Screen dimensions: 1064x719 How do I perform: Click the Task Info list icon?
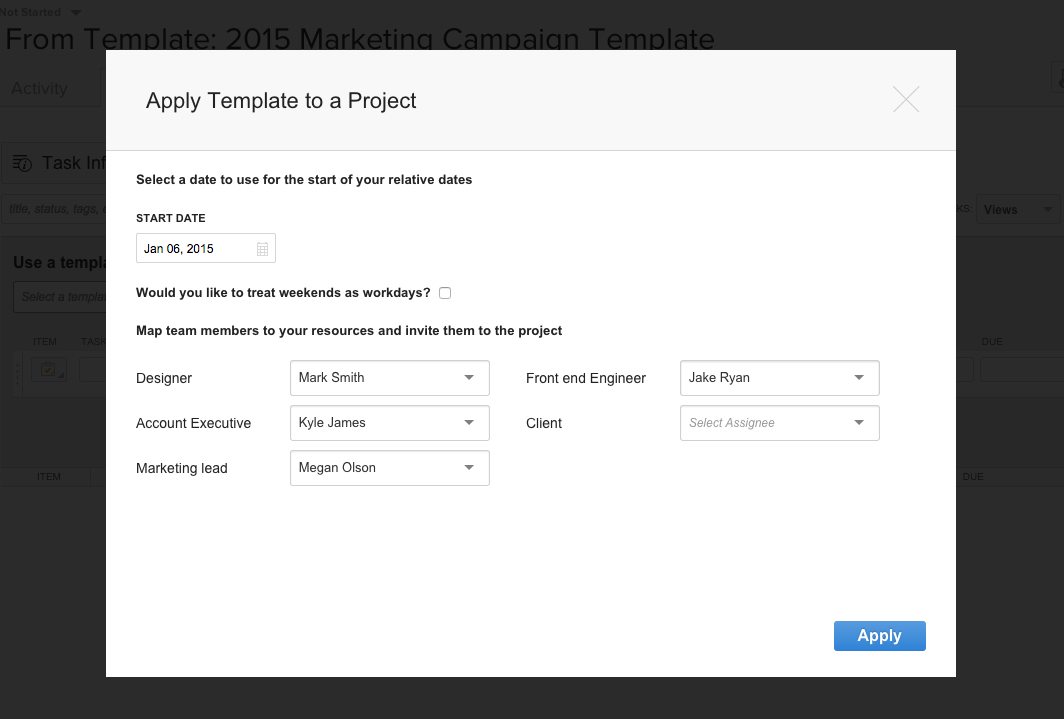22,163
